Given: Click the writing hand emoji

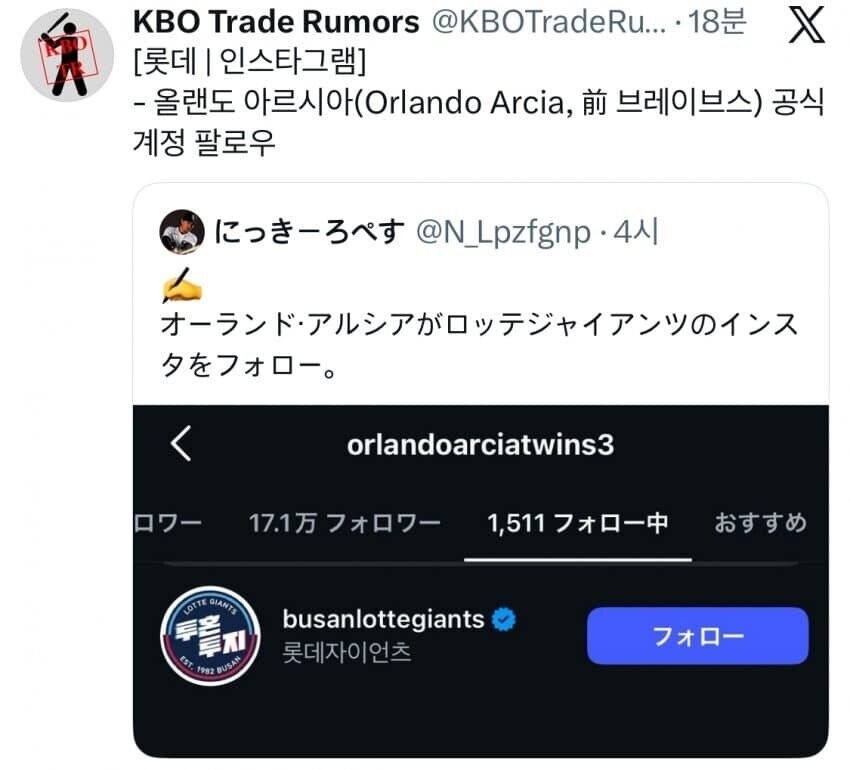Looking at the screenshot, I should click(x=182, y=285).
